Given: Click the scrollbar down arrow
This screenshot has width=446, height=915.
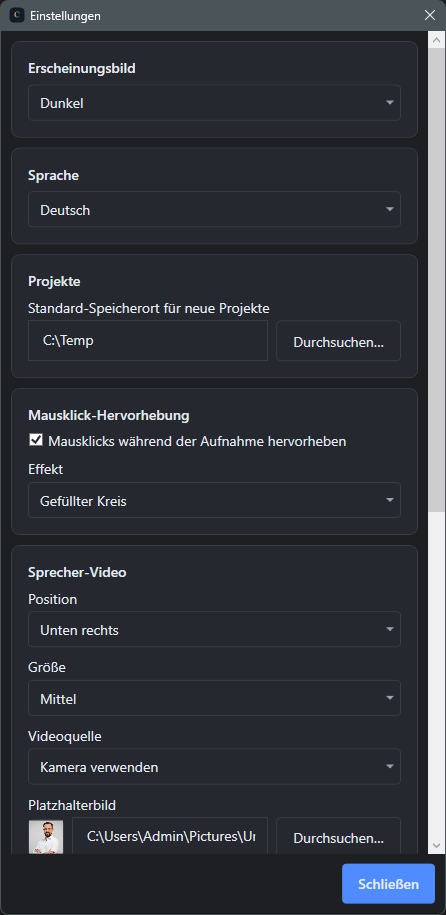Looking at the screenshot, I should point(437,845).
